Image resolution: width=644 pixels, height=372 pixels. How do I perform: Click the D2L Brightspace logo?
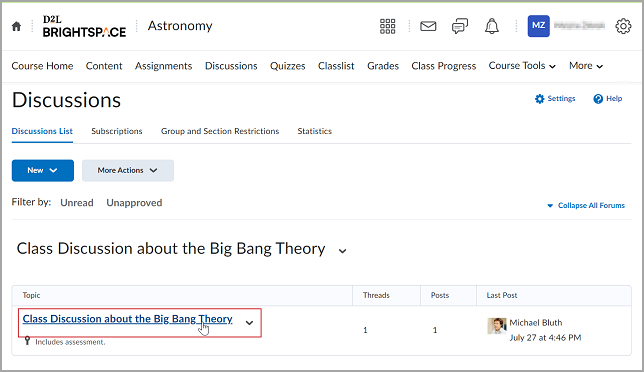pyautogui.click(x=84, y=26)
